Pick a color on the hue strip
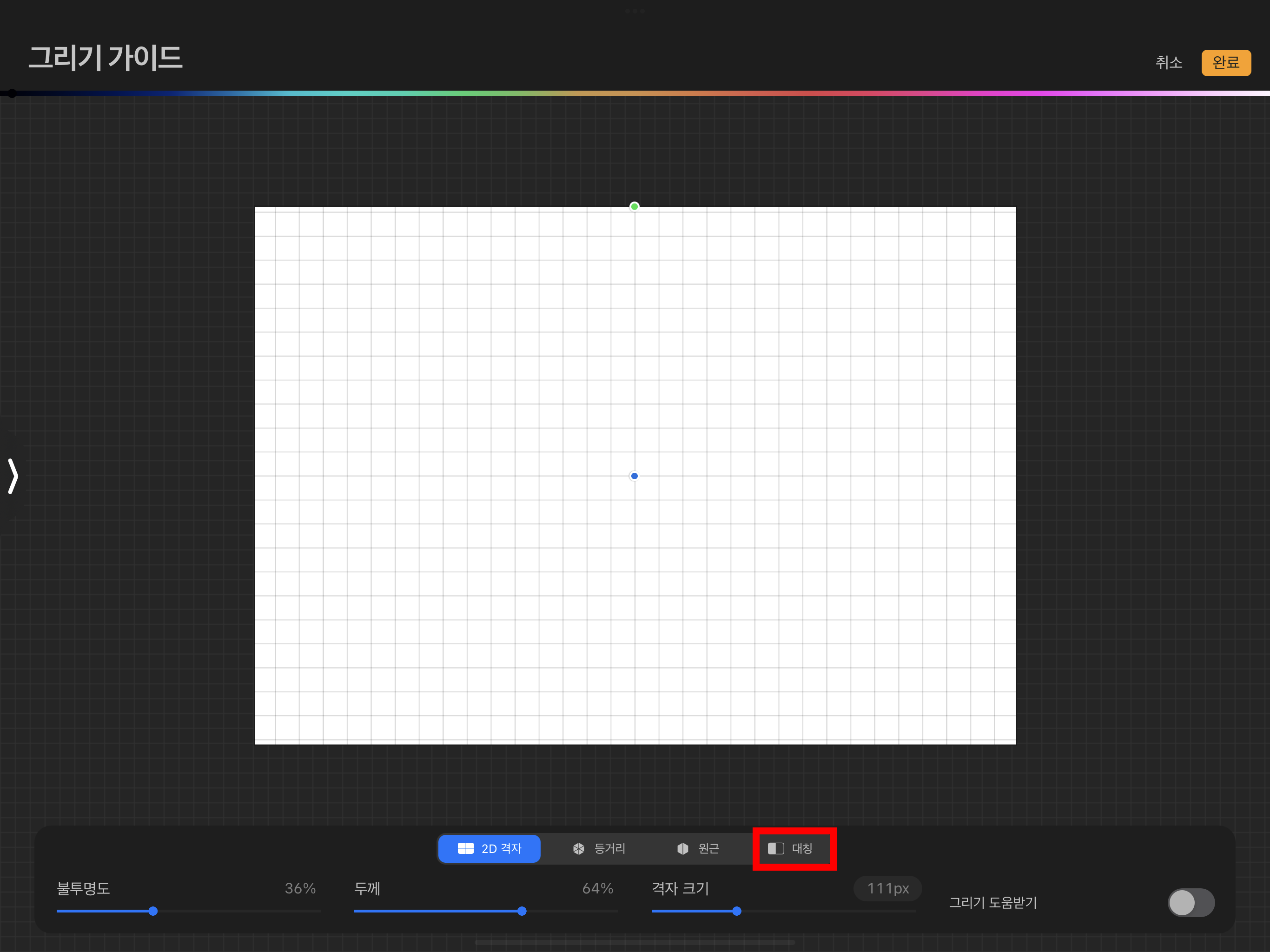The width and height of the screenshot is (1270, 952). click(635, 93)
